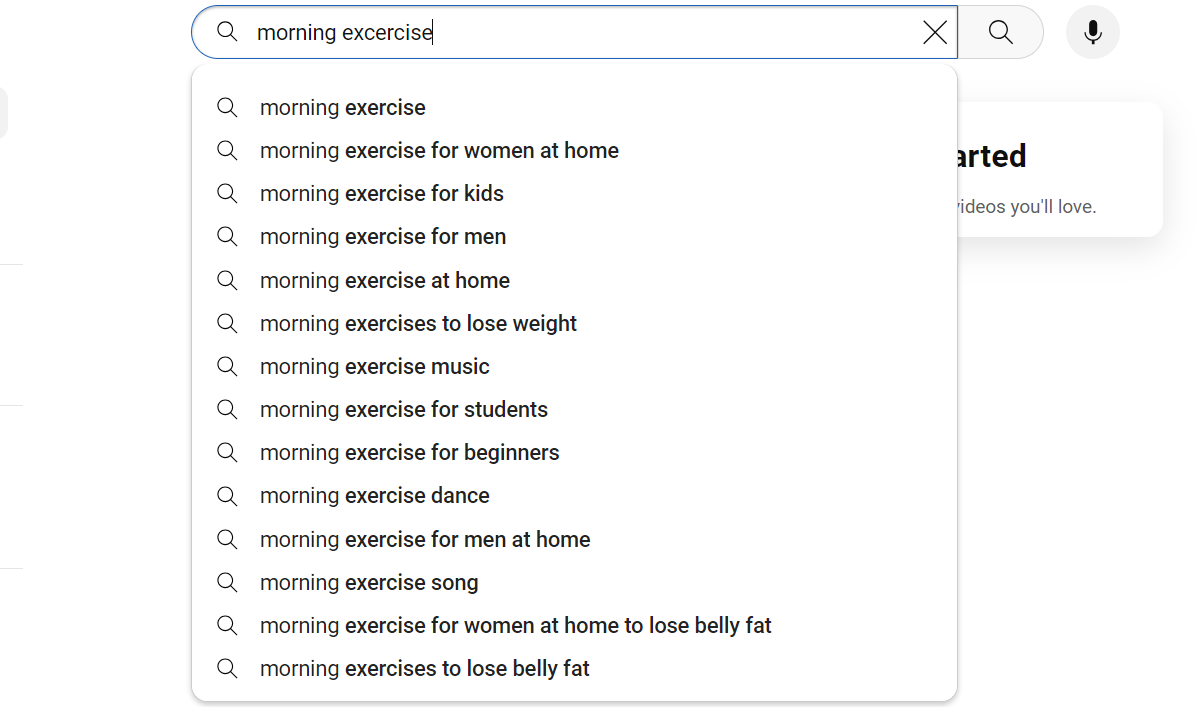Choose "morning exercise for women at home"
Image resolution: width=1202 pixels, height=707 pixels.
(439, 151)
